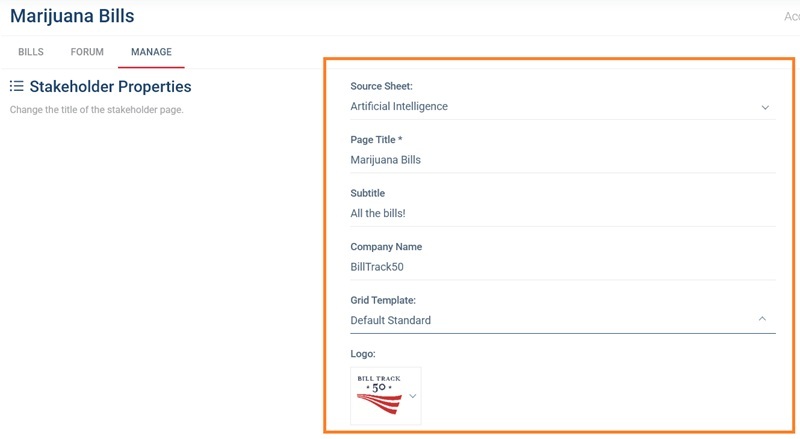800x439 pixels.
Task: Click the Page Title input field
Action: point(562,160)
